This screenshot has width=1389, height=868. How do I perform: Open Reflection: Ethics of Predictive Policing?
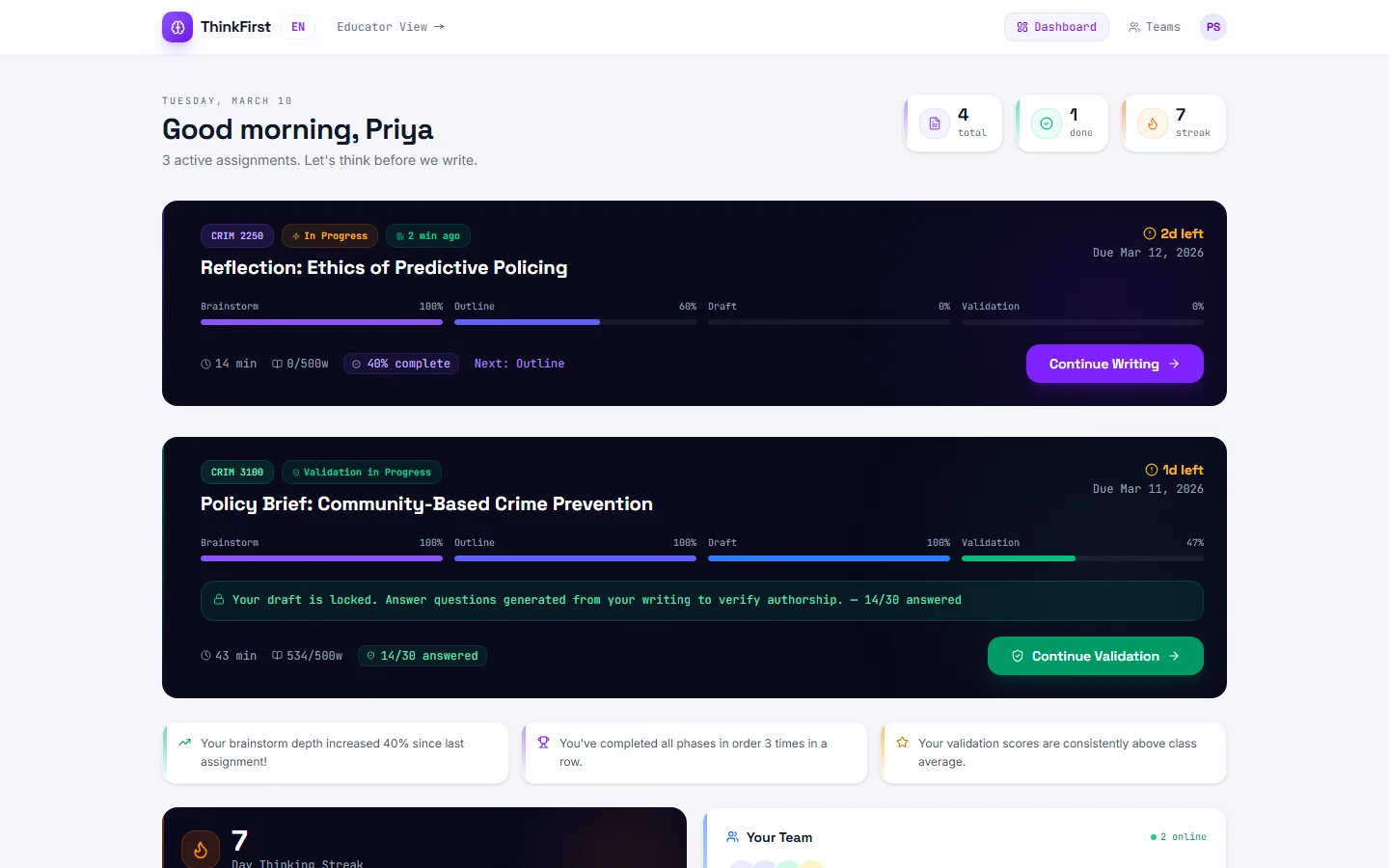click(x=384, y=267)
